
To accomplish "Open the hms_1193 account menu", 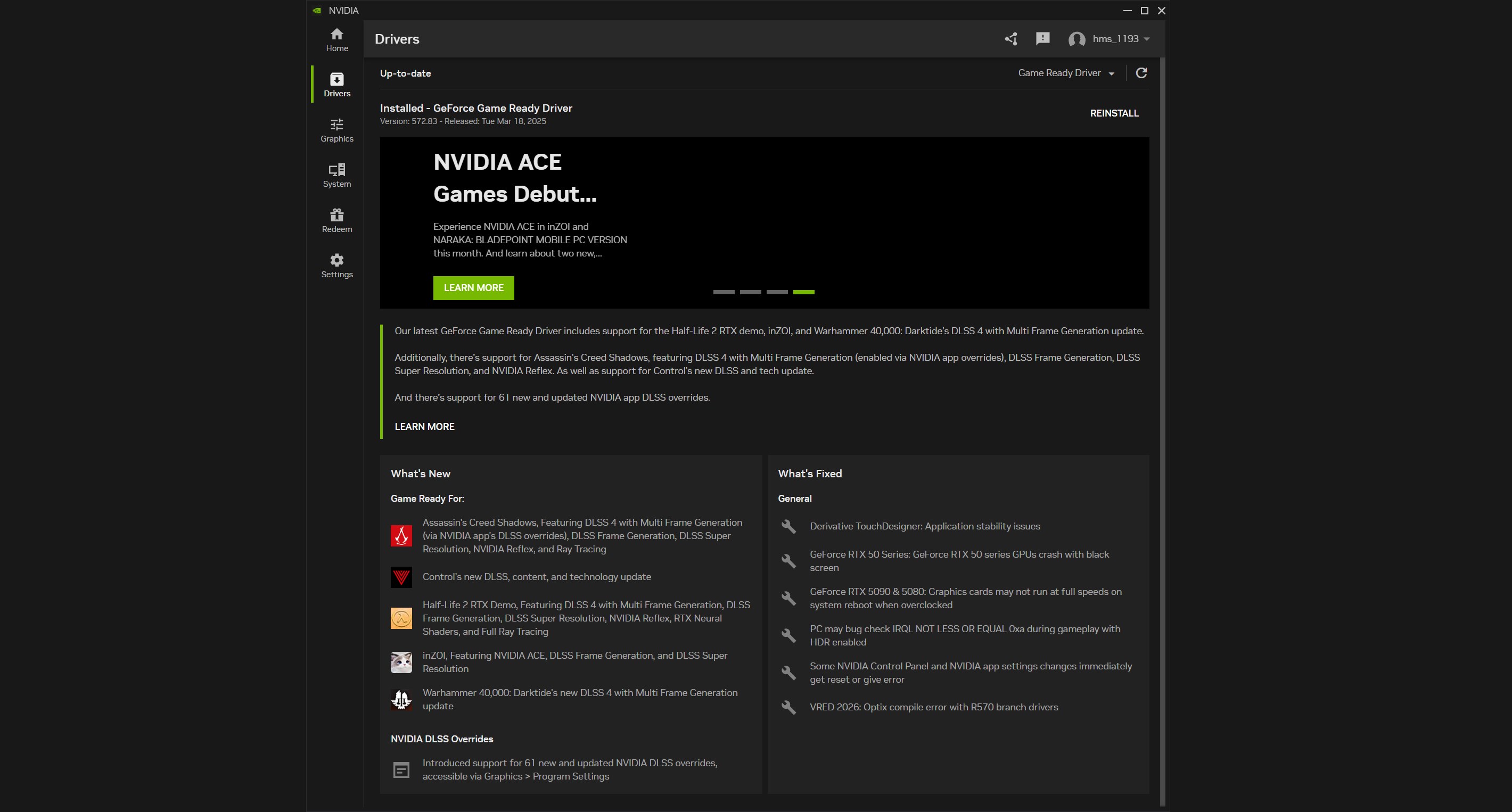I will pos(1109,39).
